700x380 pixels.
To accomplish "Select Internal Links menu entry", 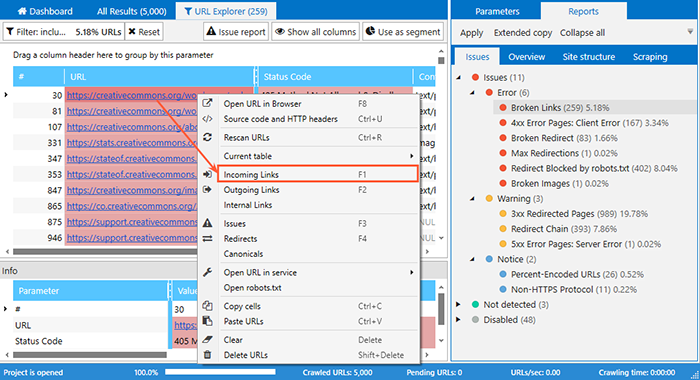I will coord(308,205).
